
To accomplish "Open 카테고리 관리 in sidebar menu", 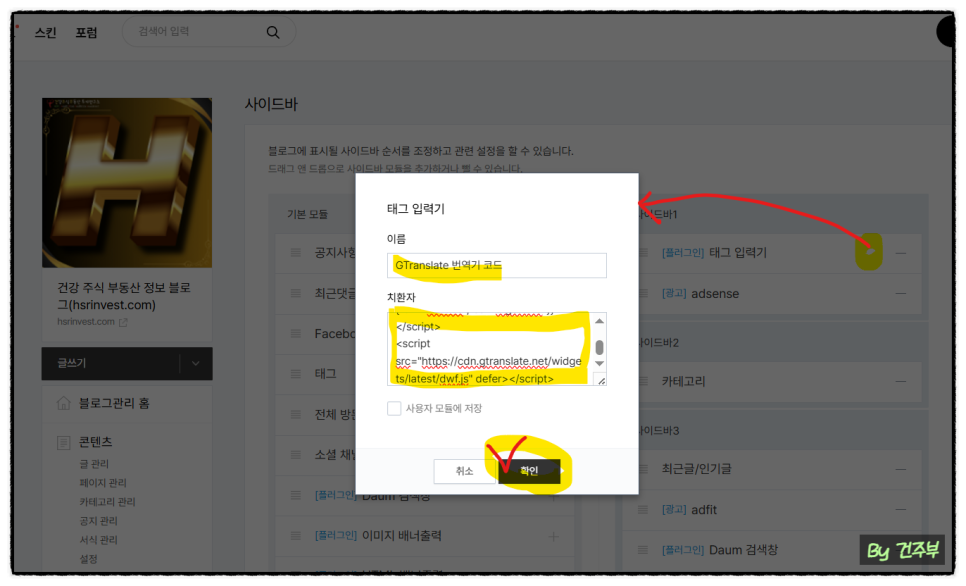I will pyautogui.click(x=107, y=502).
